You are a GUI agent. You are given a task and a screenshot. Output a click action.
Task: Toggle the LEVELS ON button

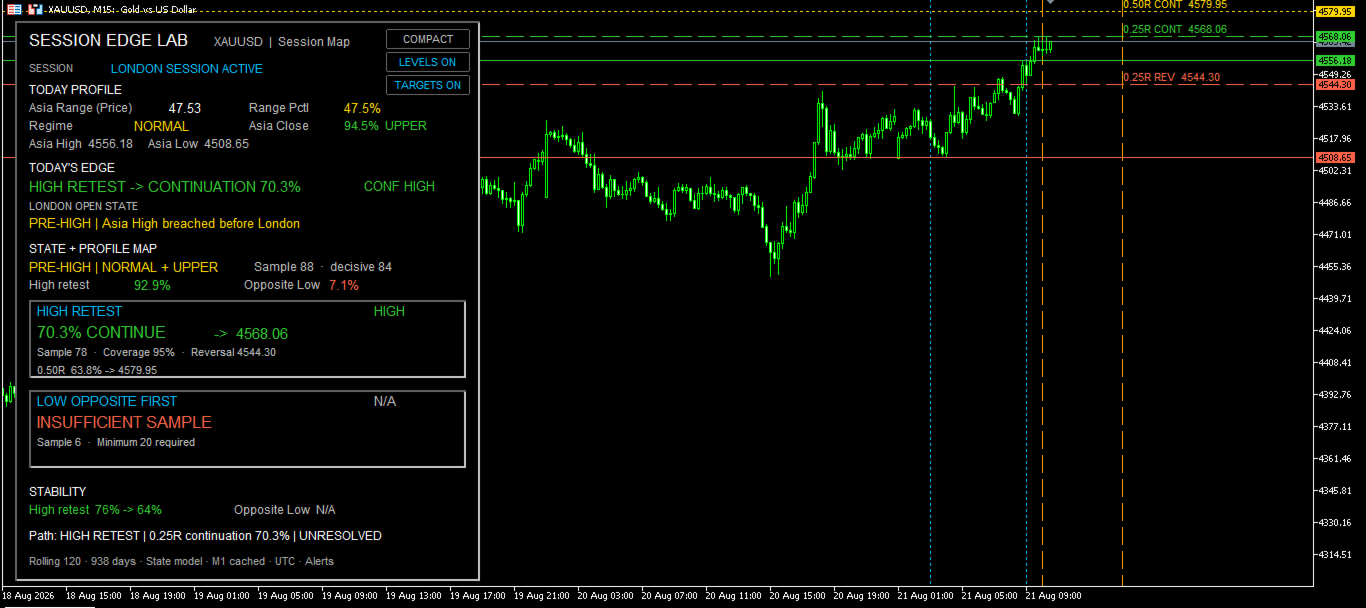click(428, 62)
